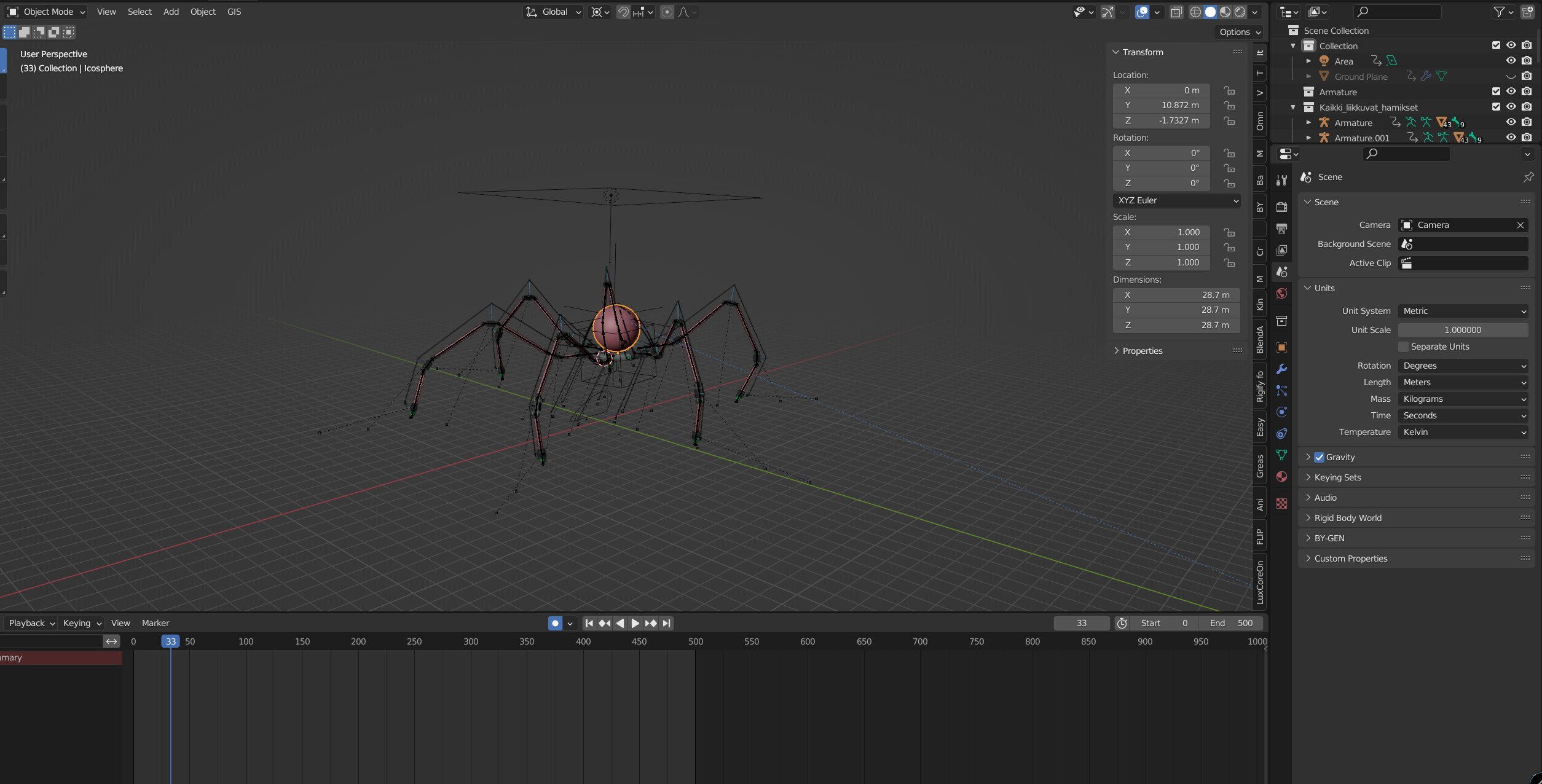Uncheck the Gravity checkbox
The width and height of the screenshot is (1542, 784).
(x=1319, y=457)
